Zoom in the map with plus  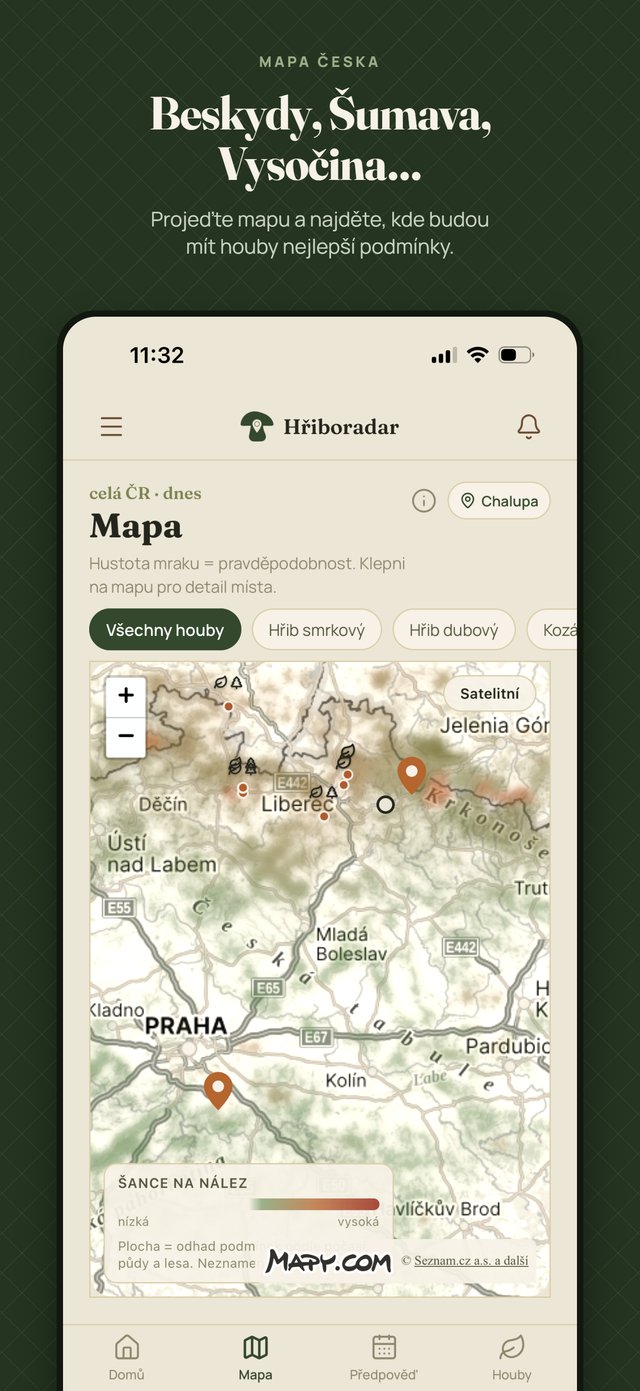click(126, 695)
